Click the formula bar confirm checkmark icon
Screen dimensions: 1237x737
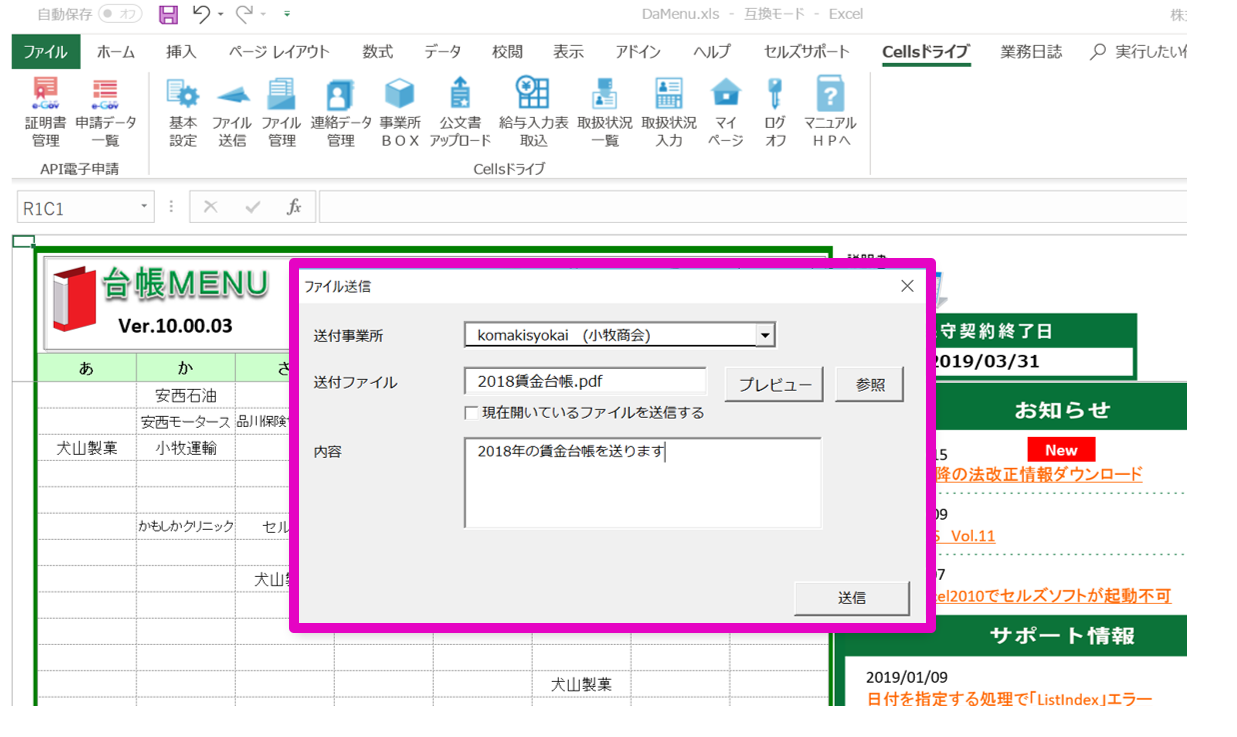(252, 207)
